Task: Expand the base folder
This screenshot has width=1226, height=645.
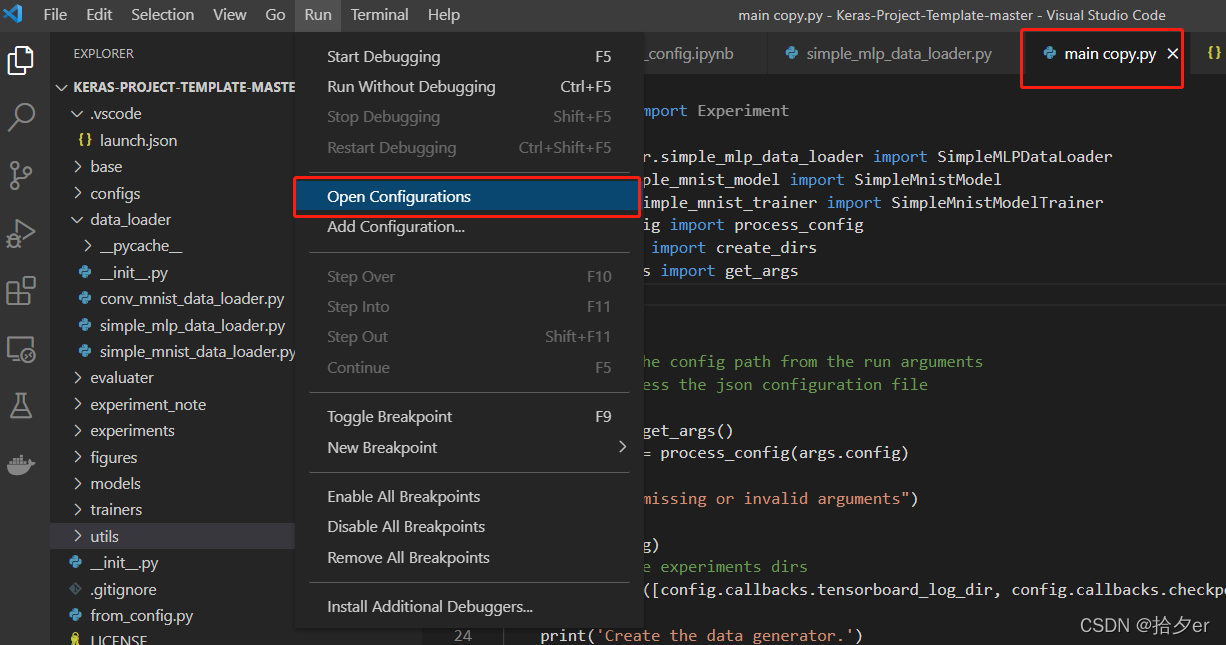Action: (78, 167)
